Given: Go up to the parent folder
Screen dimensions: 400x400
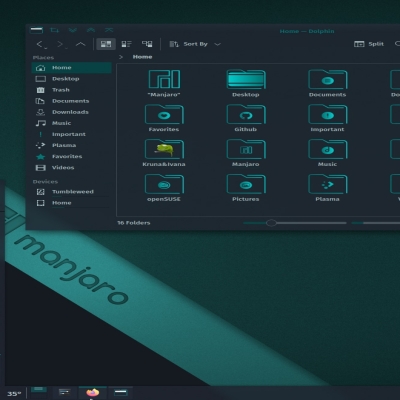Looking at the screenshot, I should [80, 44].
